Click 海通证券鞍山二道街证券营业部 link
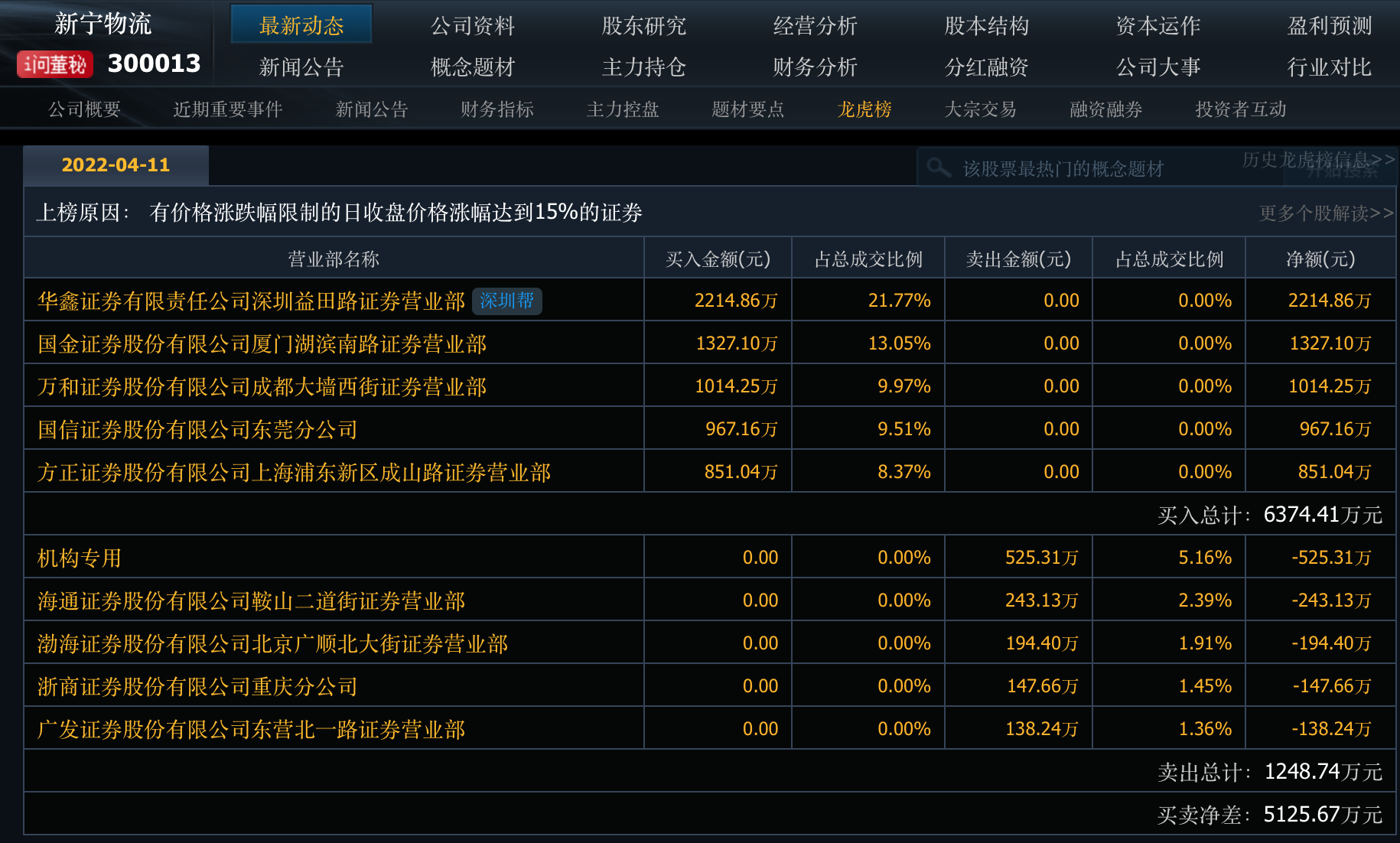Screen dimensions: 1400x843 tap(252, 601)
